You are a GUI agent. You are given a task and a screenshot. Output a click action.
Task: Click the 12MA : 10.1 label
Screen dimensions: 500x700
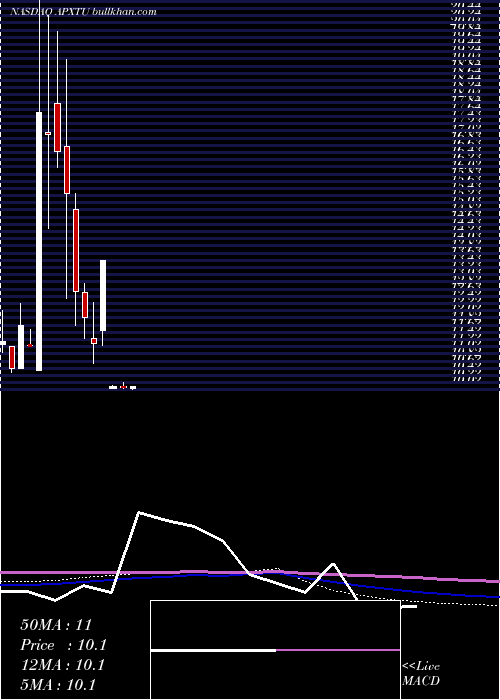point(62,665)
